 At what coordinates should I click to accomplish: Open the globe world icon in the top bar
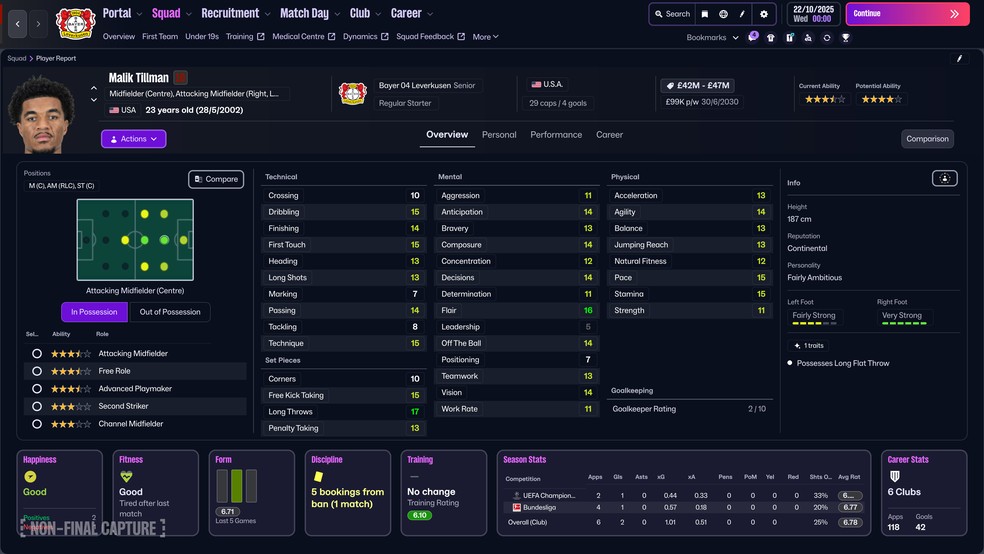click(x=724, y=14)
